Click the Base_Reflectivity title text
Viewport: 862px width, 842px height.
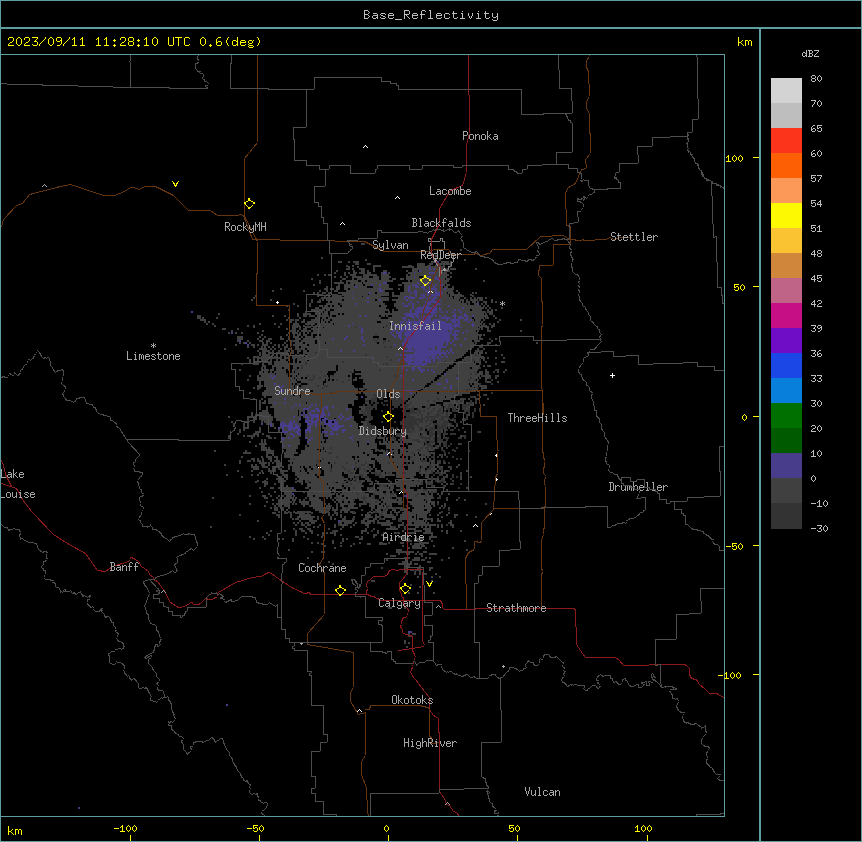click(x=431, y=15)
